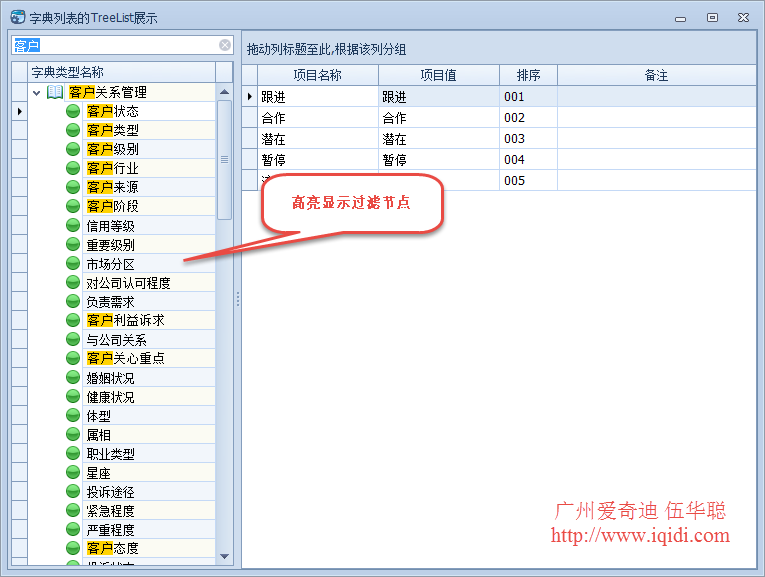Viewport: 765px width, 577px height.
Task: Maximize the TreeList window
Action: (x=712, y=18)
